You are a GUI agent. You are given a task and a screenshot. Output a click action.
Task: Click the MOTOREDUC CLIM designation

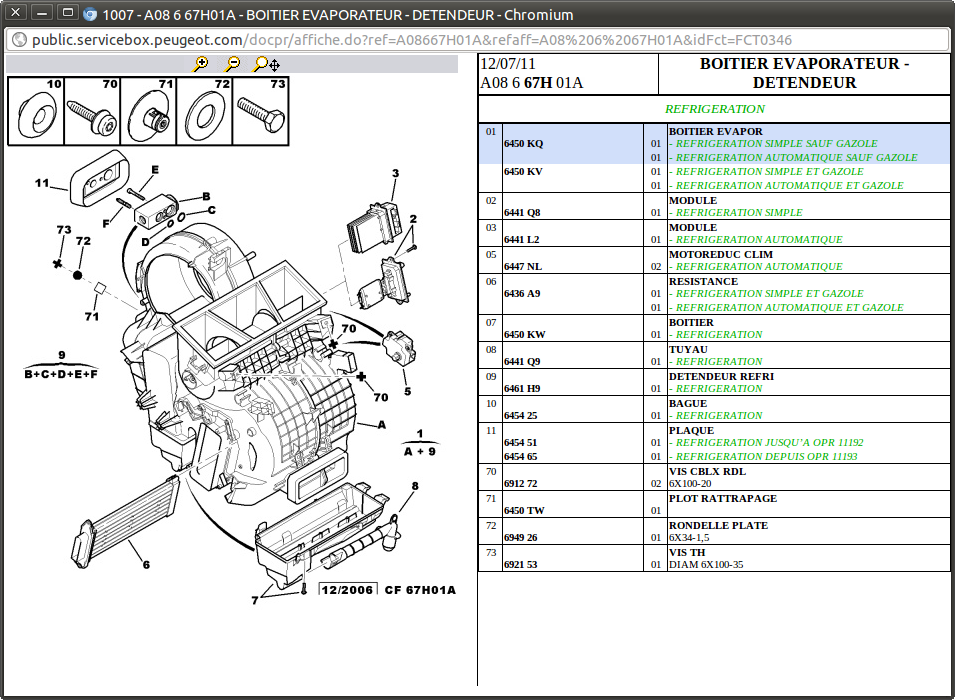(721, 255)
